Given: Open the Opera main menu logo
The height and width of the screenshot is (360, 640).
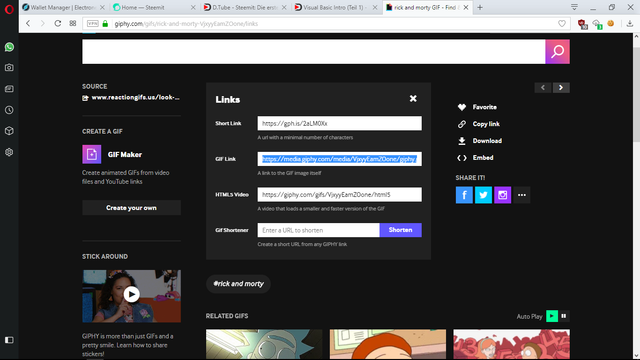Looking at the screenshot, I should 9,9.
